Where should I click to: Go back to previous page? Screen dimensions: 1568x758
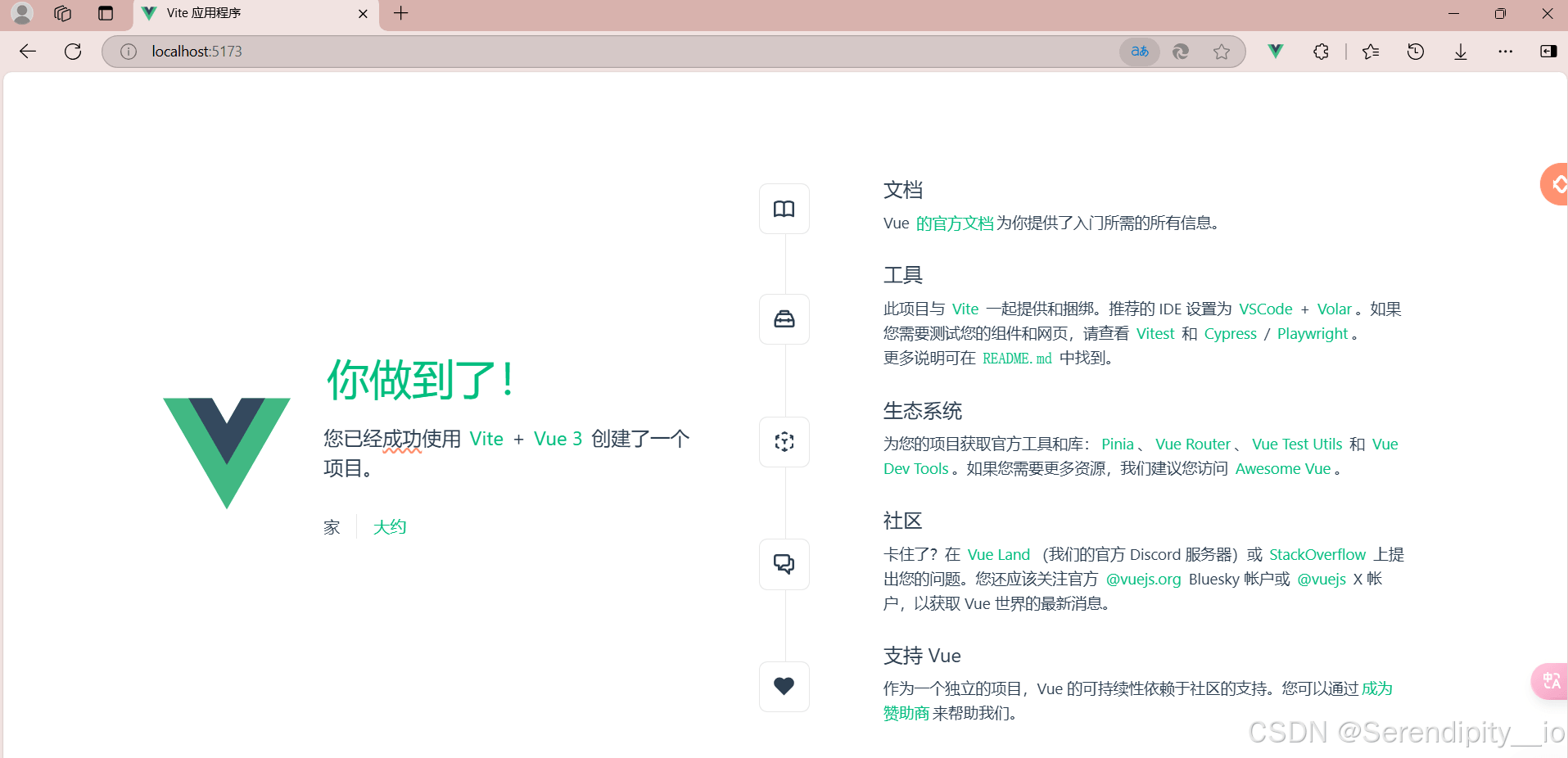click(28, 52)
